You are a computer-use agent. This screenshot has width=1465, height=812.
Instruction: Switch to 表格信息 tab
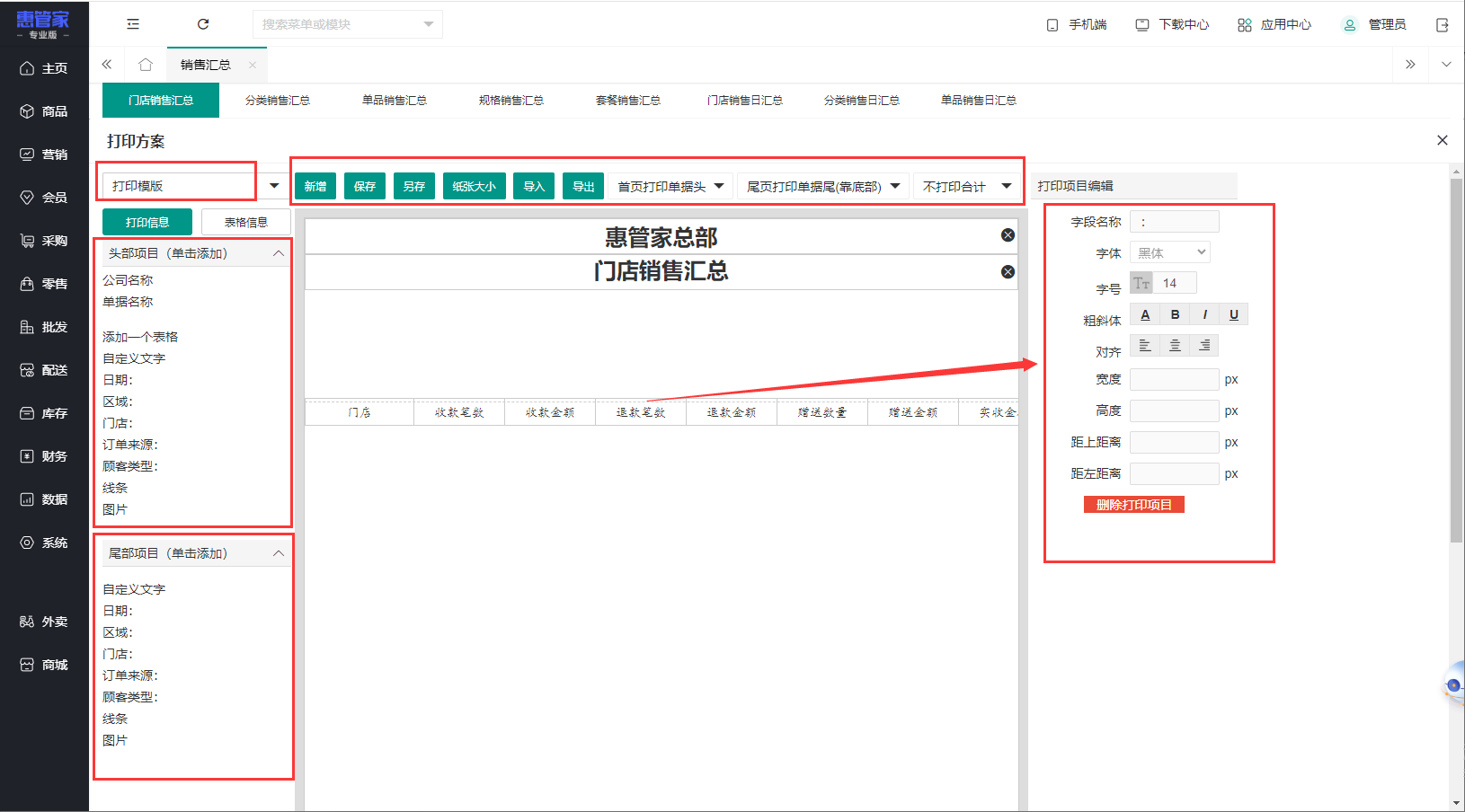pos(246,222)
